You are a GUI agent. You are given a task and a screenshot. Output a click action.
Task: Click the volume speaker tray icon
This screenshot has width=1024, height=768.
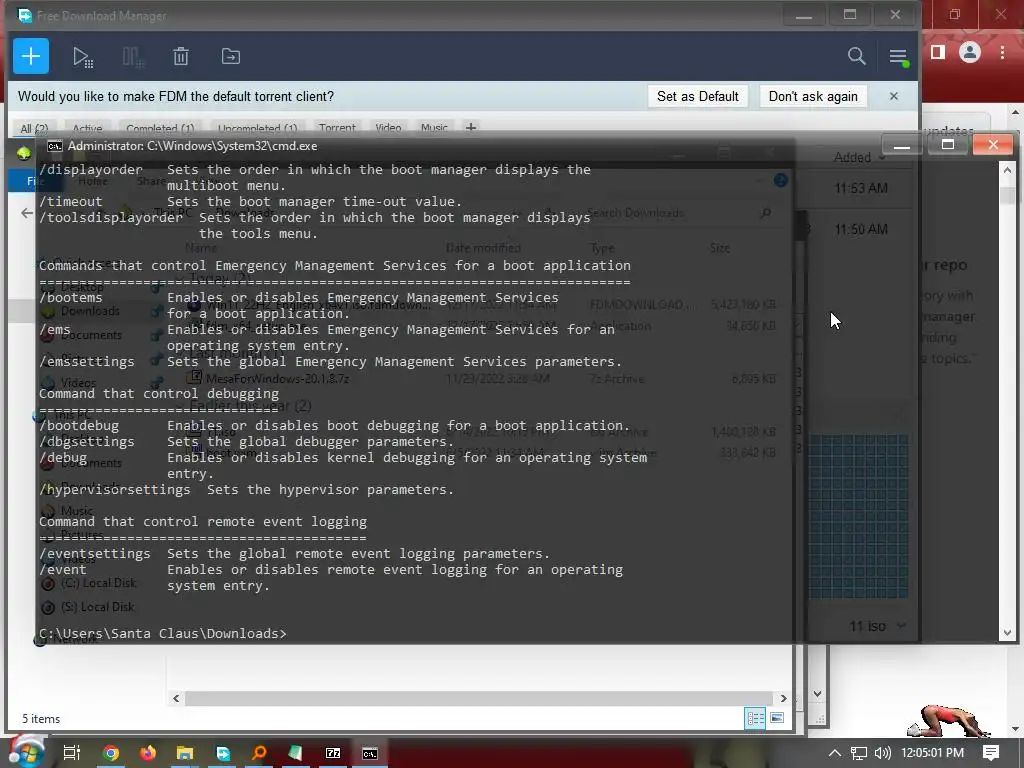(x=882, y=753)
